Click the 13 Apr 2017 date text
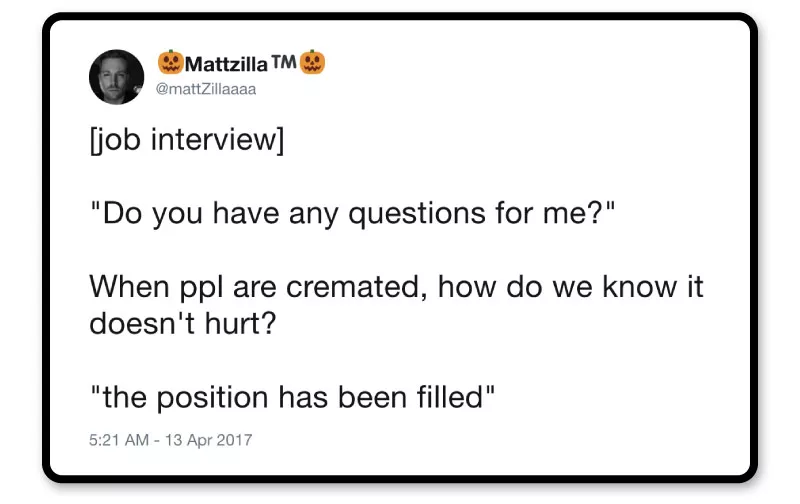This screenshot has height=504, width=800. tap(212, 439)
